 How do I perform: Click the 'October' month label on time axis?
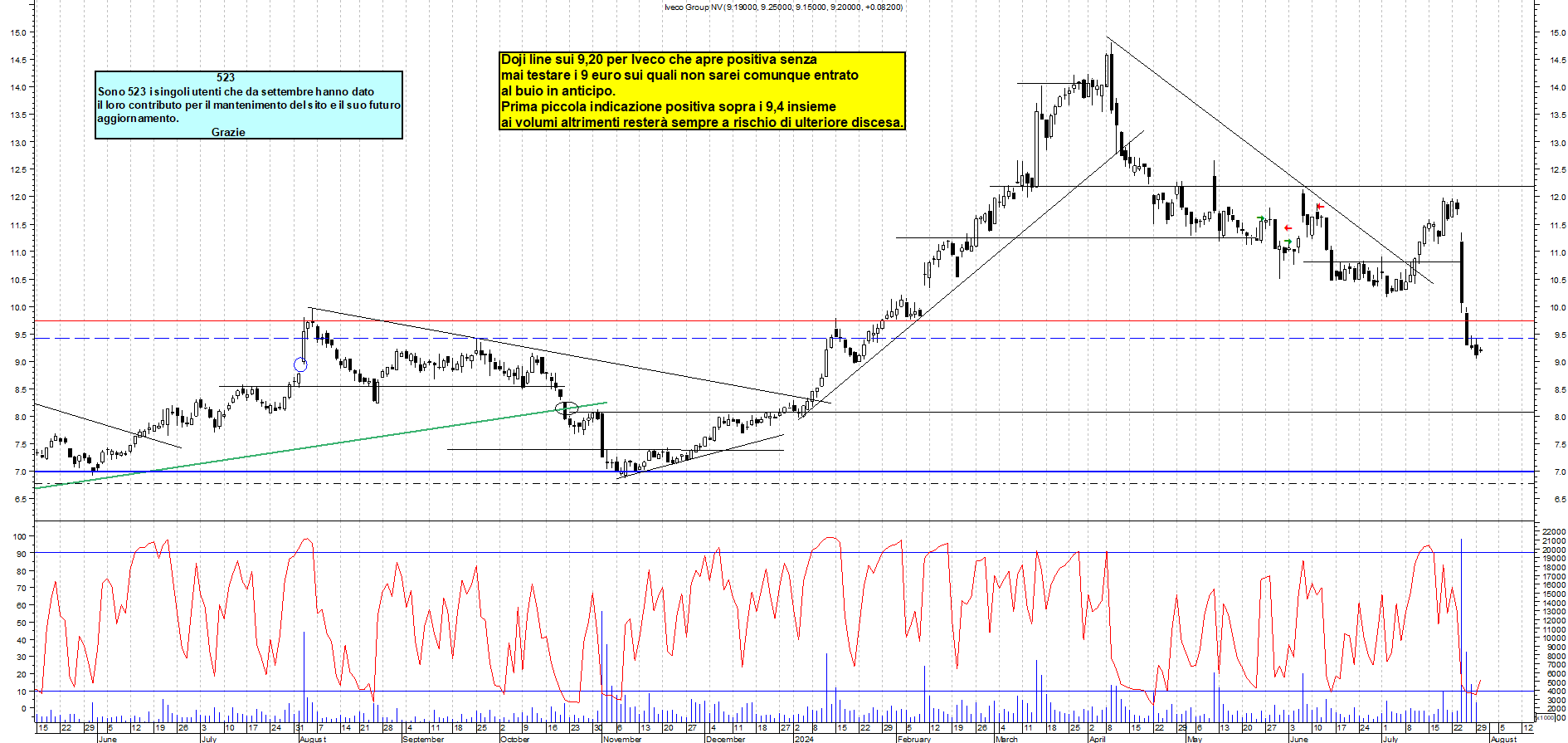pyautogui.click(x=515, y=739)
